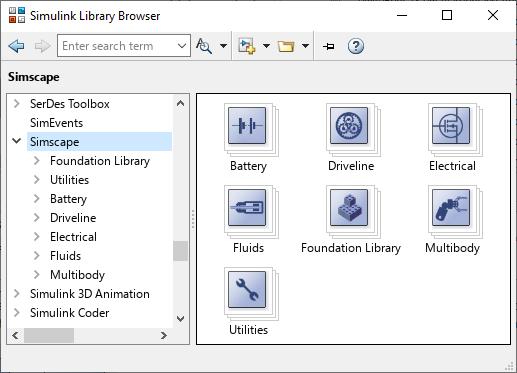Toggle the pin to keep the browser on top
This screenshot has height=373, width=517.
[x=329, y=46]
